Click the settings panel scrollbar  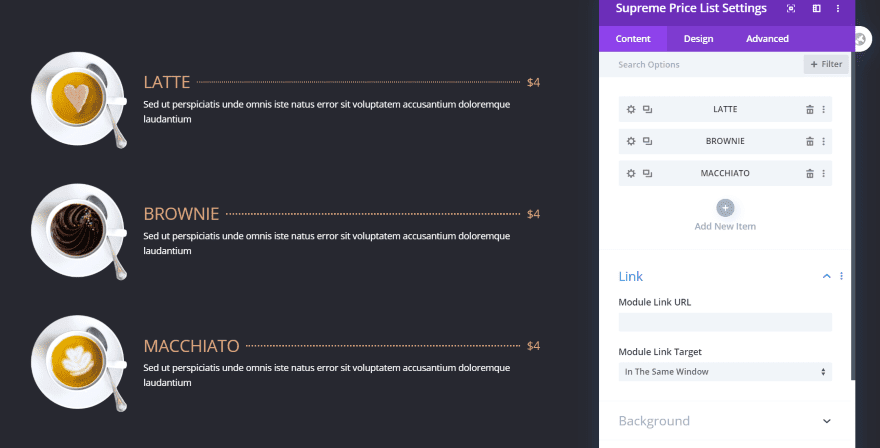click(x=853, y=216)
